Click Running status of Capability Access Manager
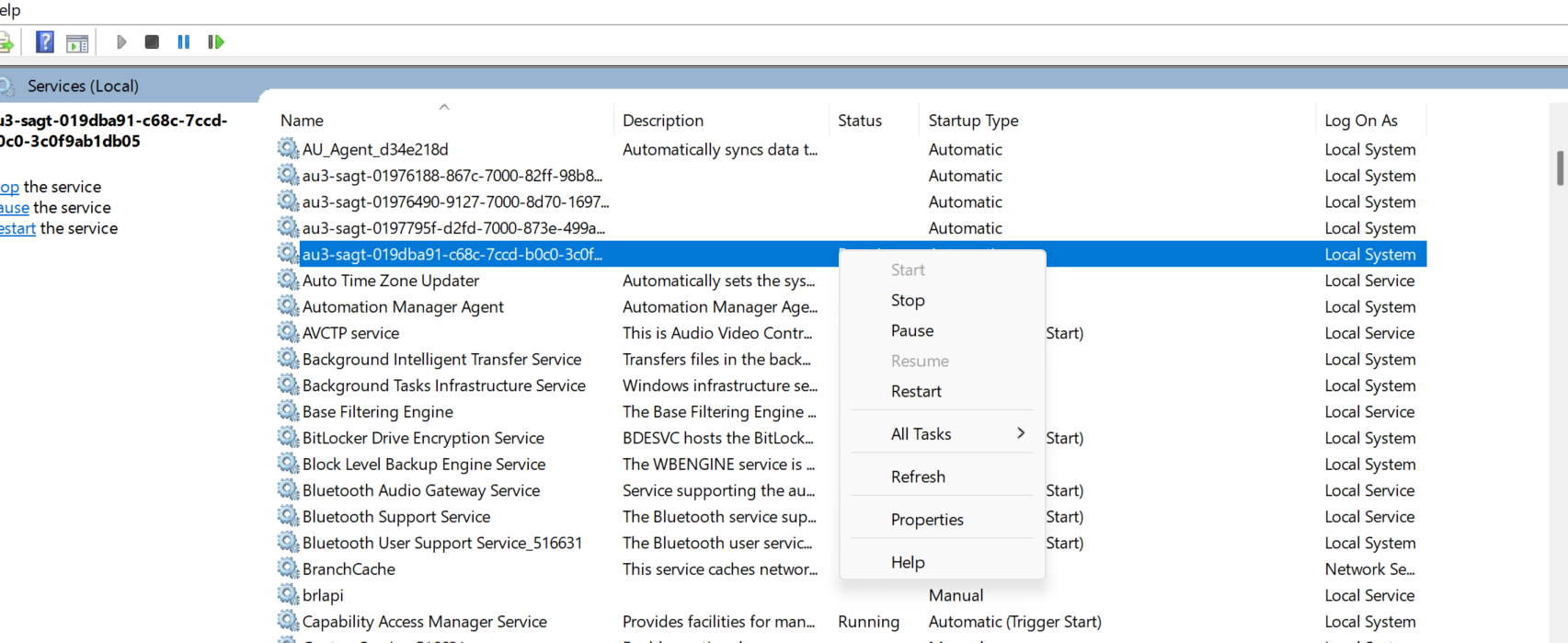 [868, 622]
